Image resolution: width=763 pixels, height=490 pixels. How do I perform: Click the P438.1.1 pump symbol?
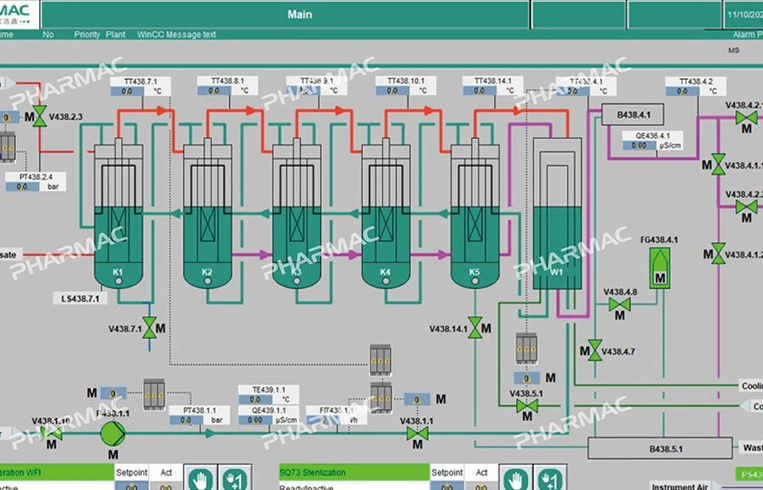(x=110, y=433)
